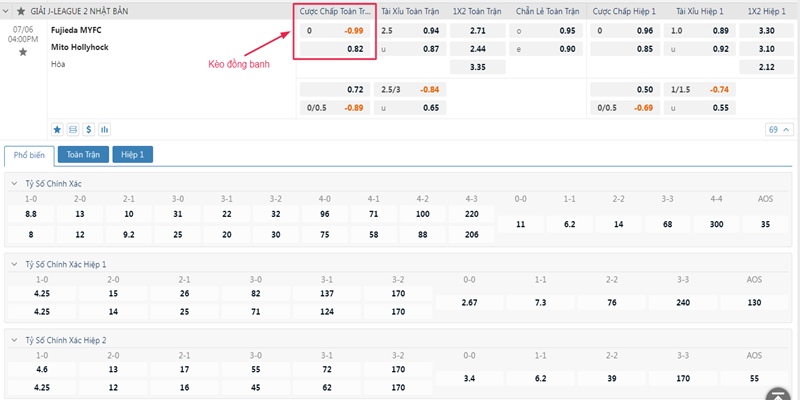This screenshot has height=400, width=800.
Task: Bet on the 0-0 correct score at 11
Action: pyautogui.click(x=520, y=224)
